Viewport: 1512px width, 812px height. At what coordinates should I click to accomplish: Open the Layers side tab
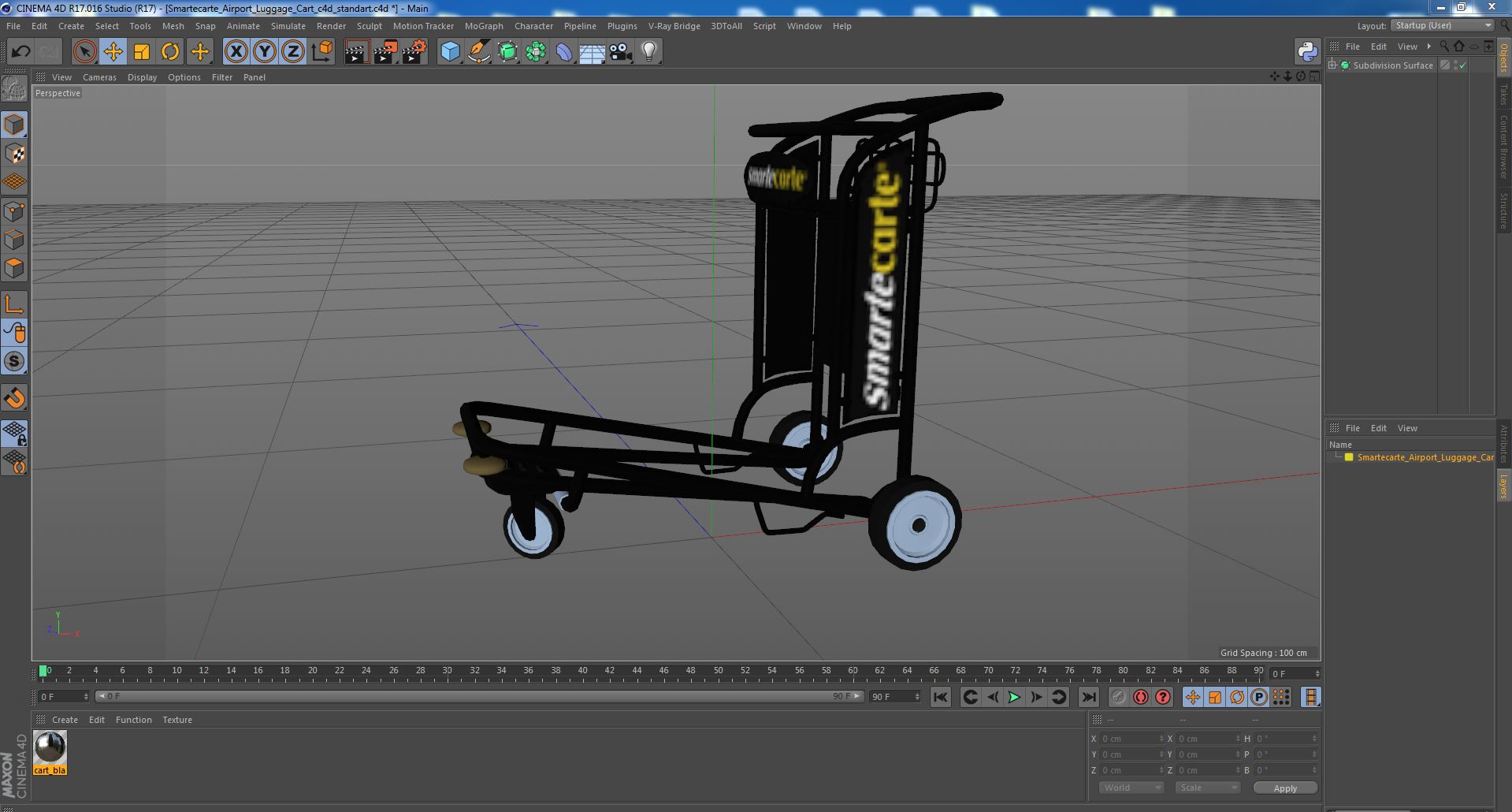[x=1503, y=486]
